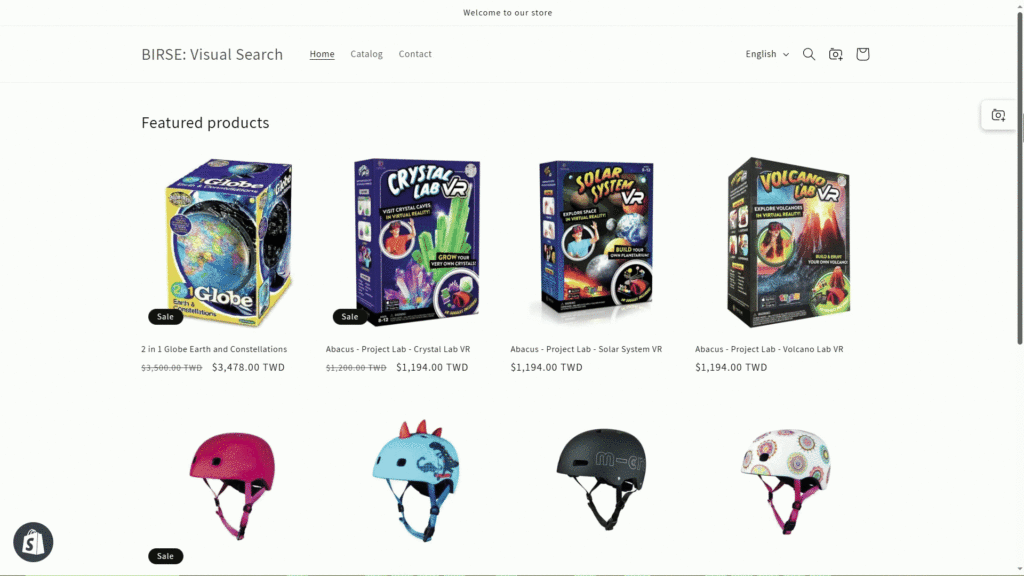Open the Contact page link
Image resolution: width=1024 pixels, height=576 pixels.
tap(415, 54)
